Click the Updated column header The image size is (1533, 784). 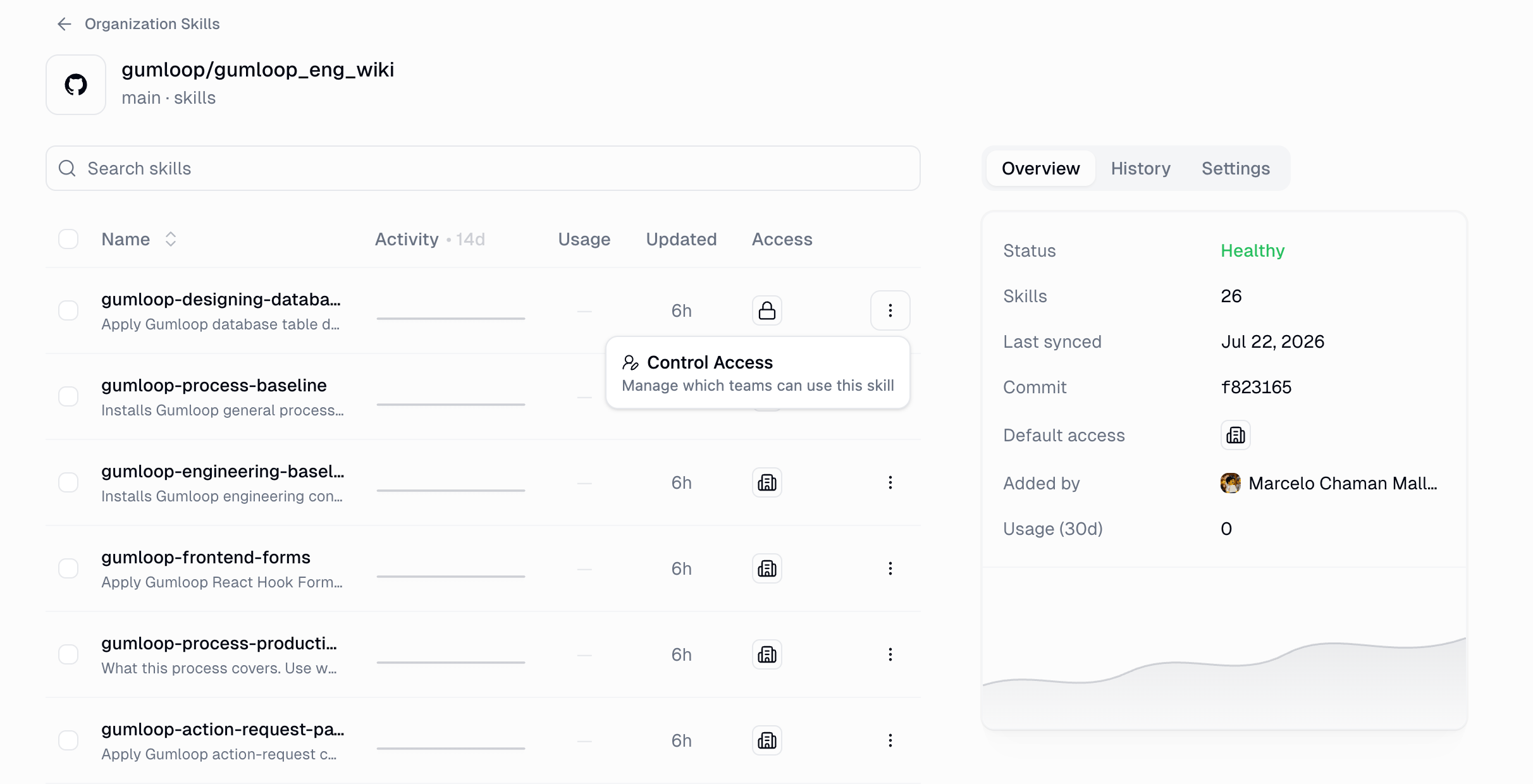pos(681,239)
